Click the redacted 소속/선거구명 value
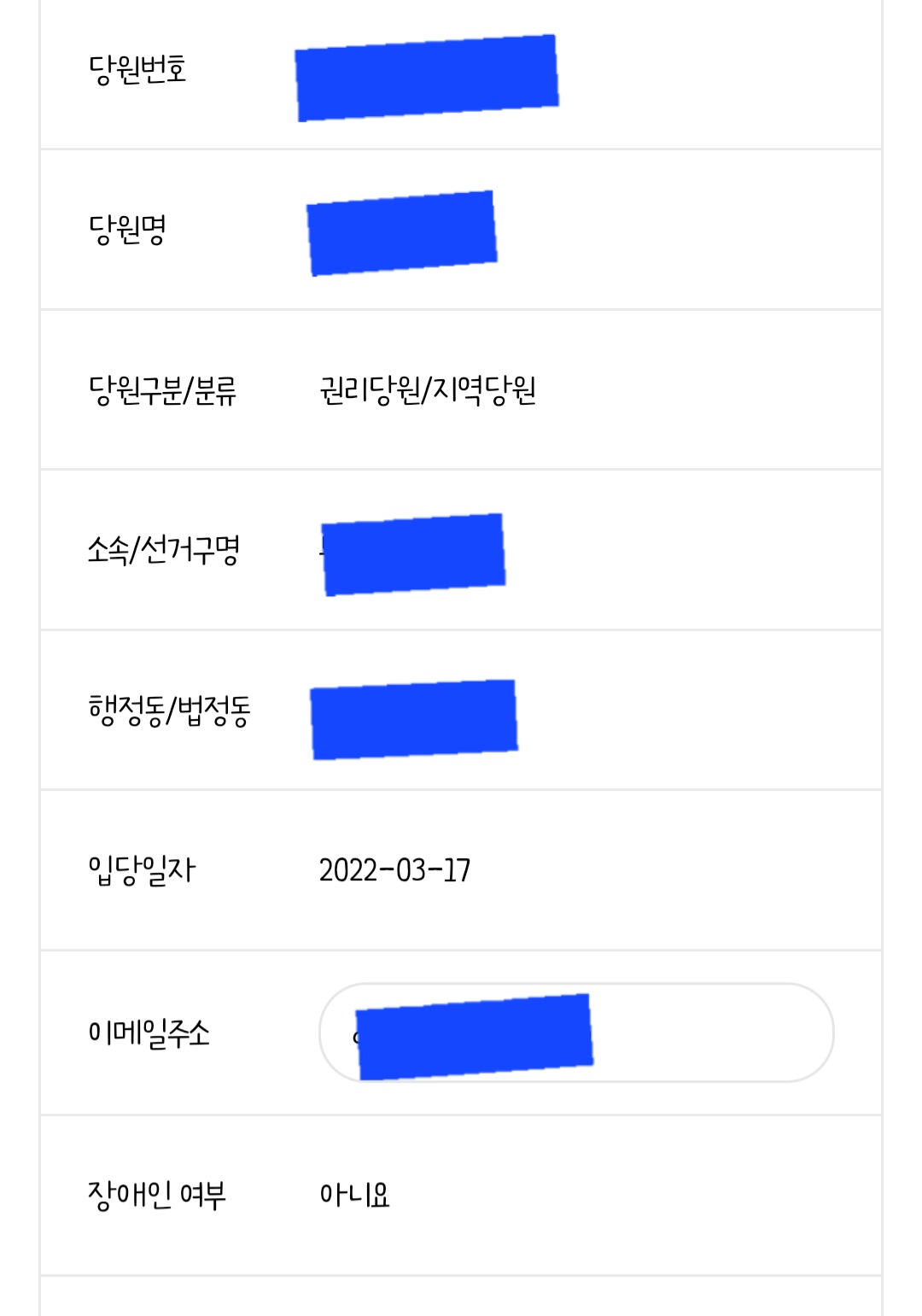Screen dimensions: 922x1316 [414, 554]
